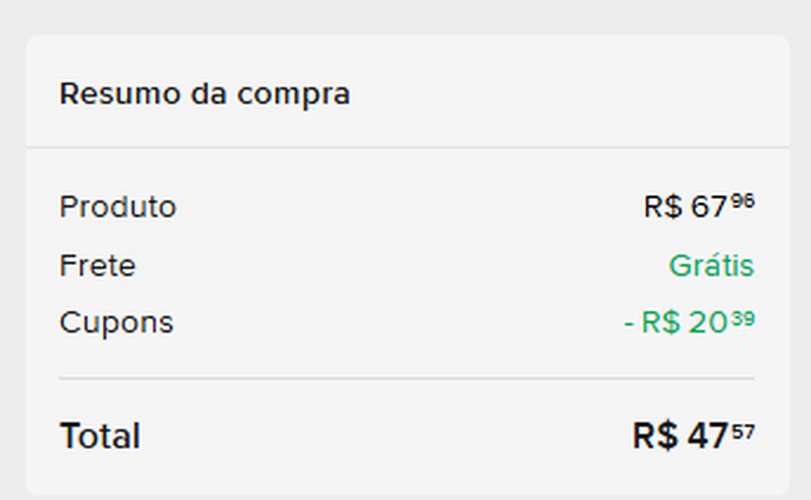Click the superscript 96 cents of product price
Screen dimensions: 811x500
742,201
